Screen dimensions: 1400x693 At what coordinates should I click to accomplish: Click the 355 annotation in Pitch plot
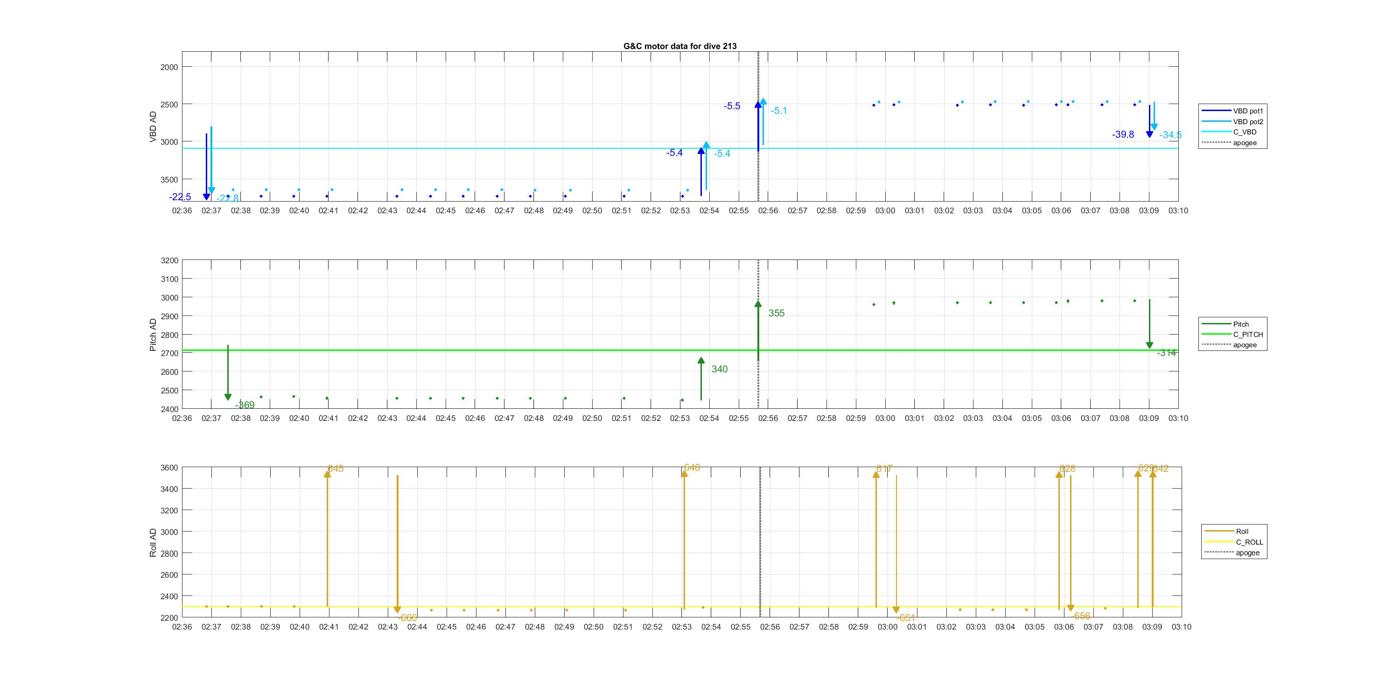click(776, 313)
